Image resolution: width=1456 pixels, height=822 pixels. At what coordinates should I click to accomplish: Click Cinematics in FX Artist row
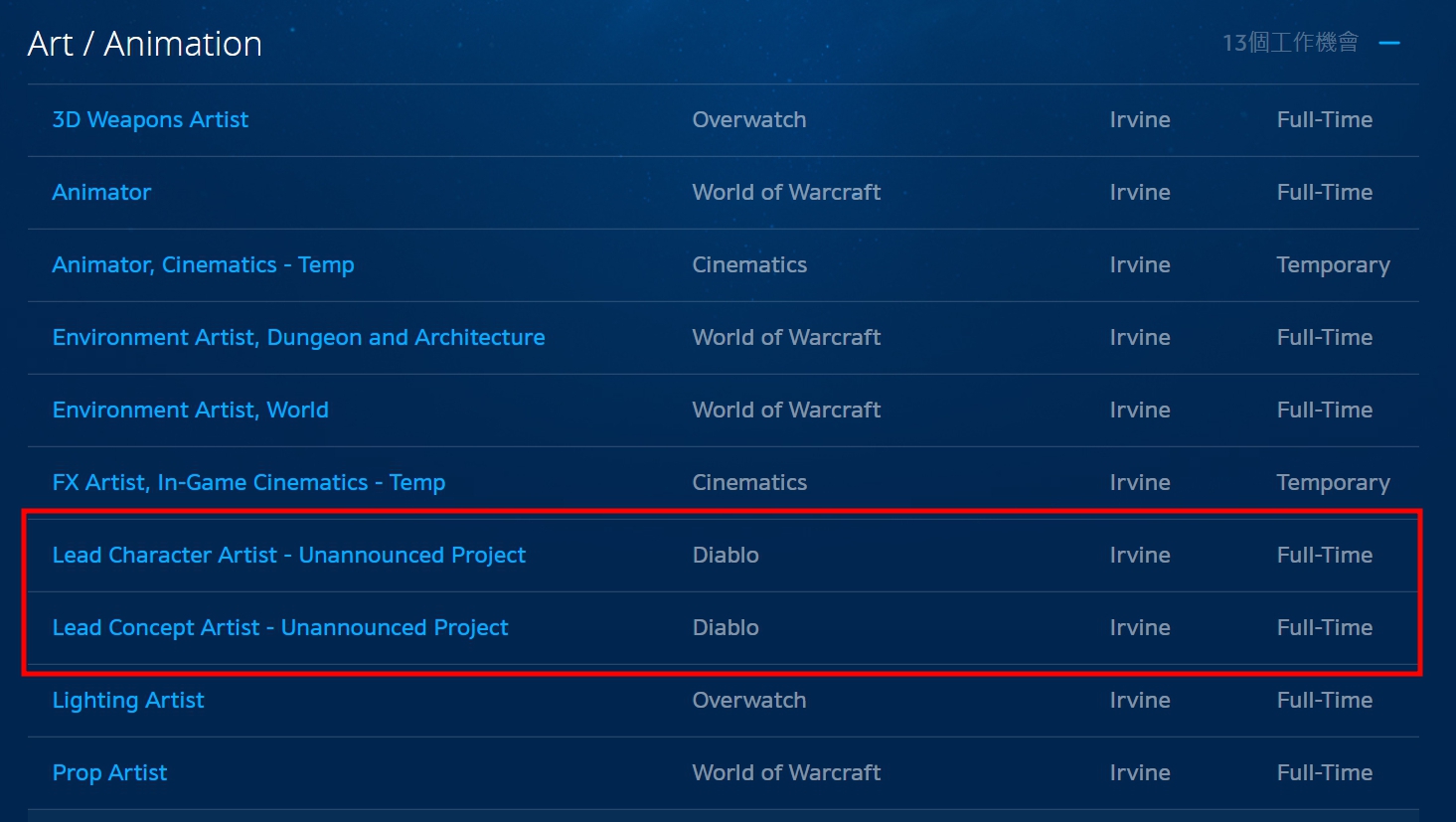tap(749, 482)
